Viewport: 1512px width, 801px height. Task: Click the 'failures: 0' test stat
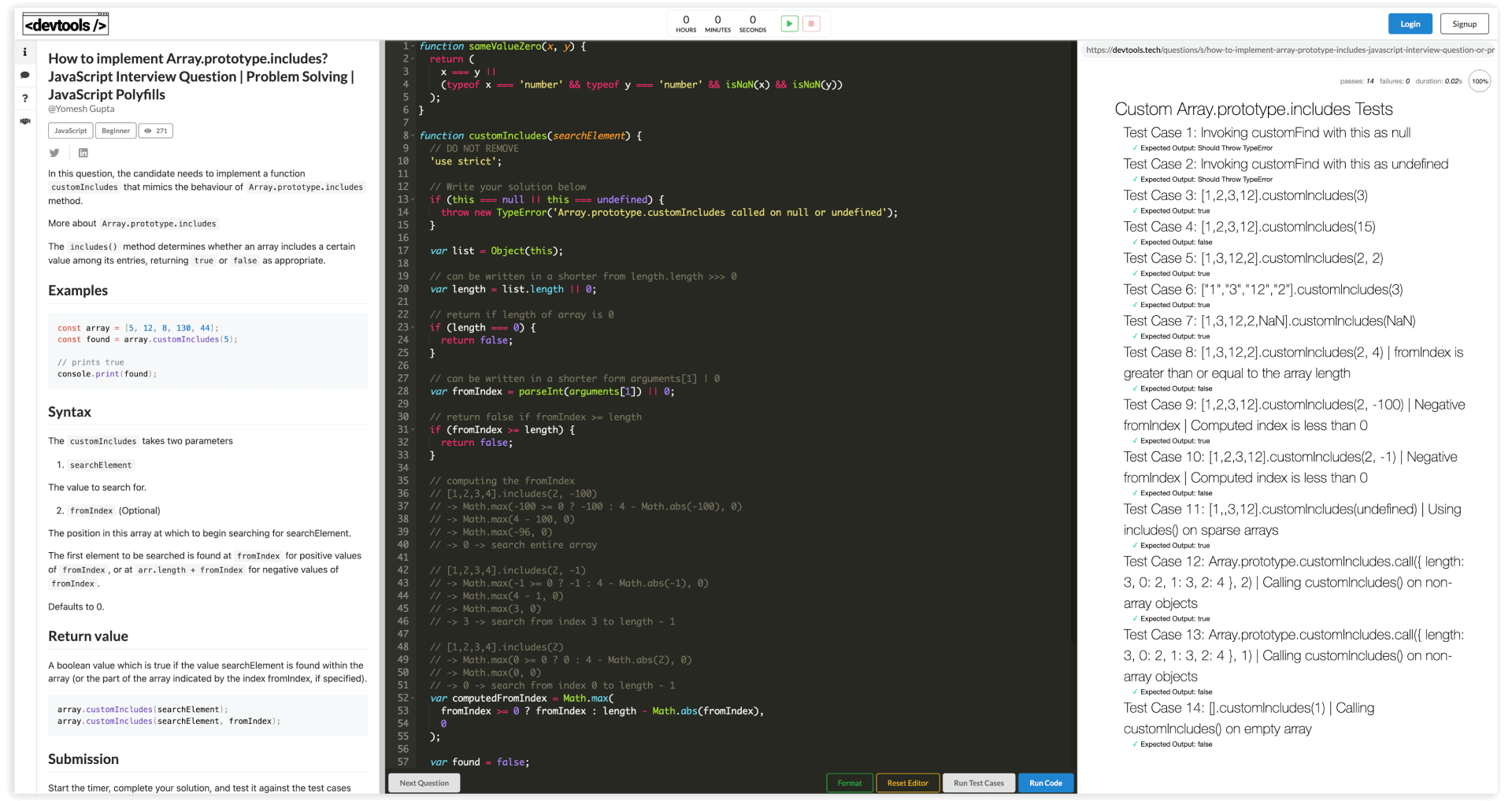1395,81
